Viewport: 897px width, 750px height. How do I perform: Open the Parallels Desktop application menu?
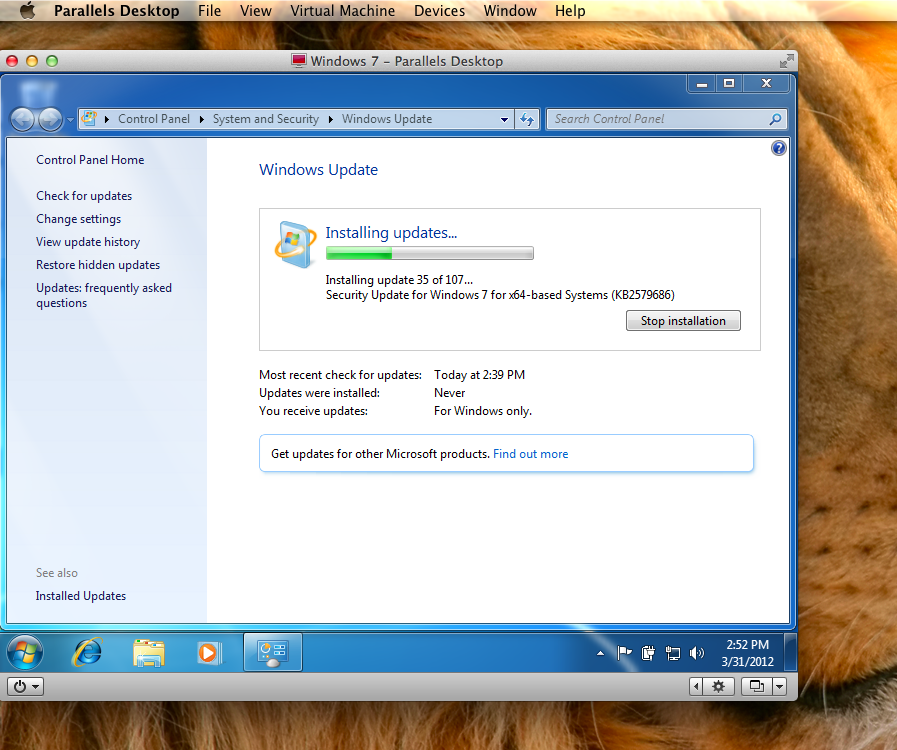(x=117, y=11)
